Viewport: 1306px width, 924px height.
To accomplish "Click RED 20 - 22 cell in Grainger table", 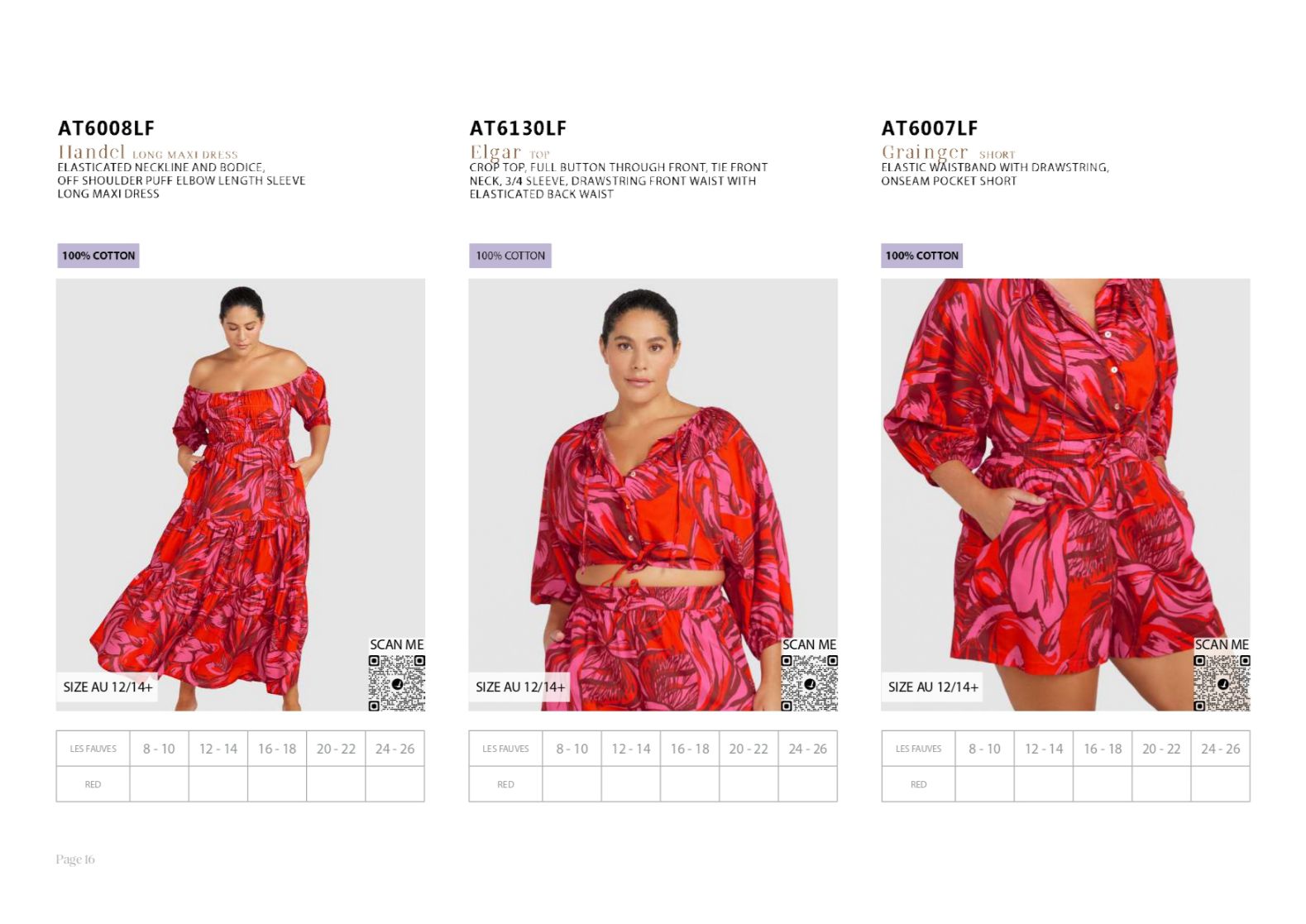I will tap(1161, 784).
